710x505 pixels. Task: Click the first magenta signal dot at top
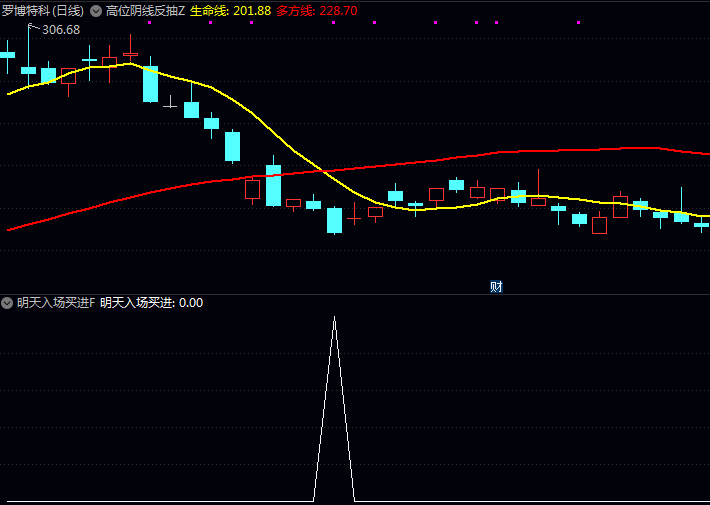click(x=148, y=22)
